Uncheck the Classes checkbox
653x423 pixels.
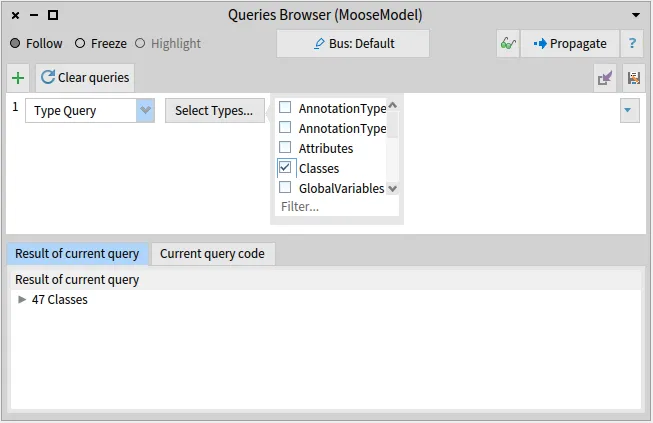[285, 167]
